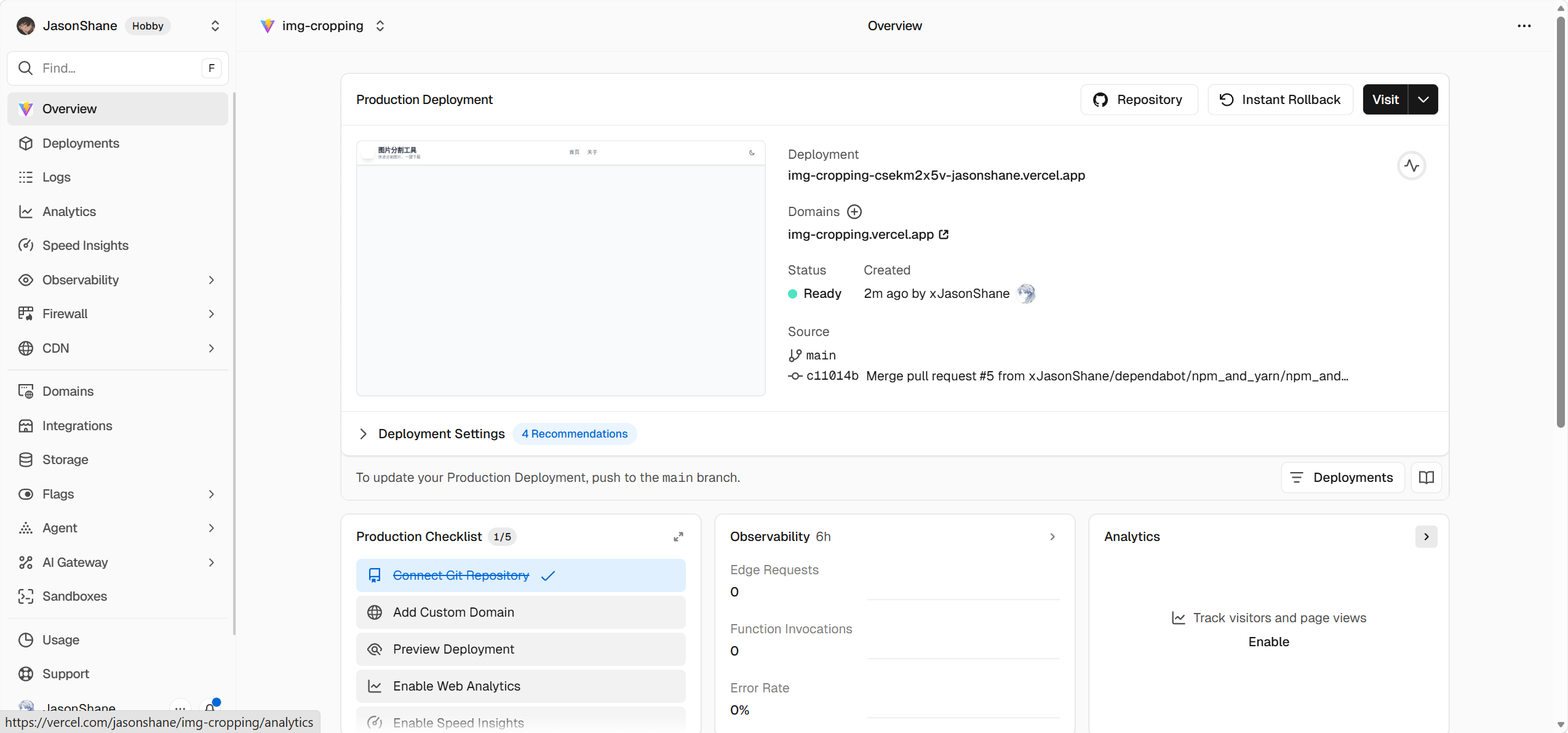Expand the Observability sidebar submenu

coord(211,280)
